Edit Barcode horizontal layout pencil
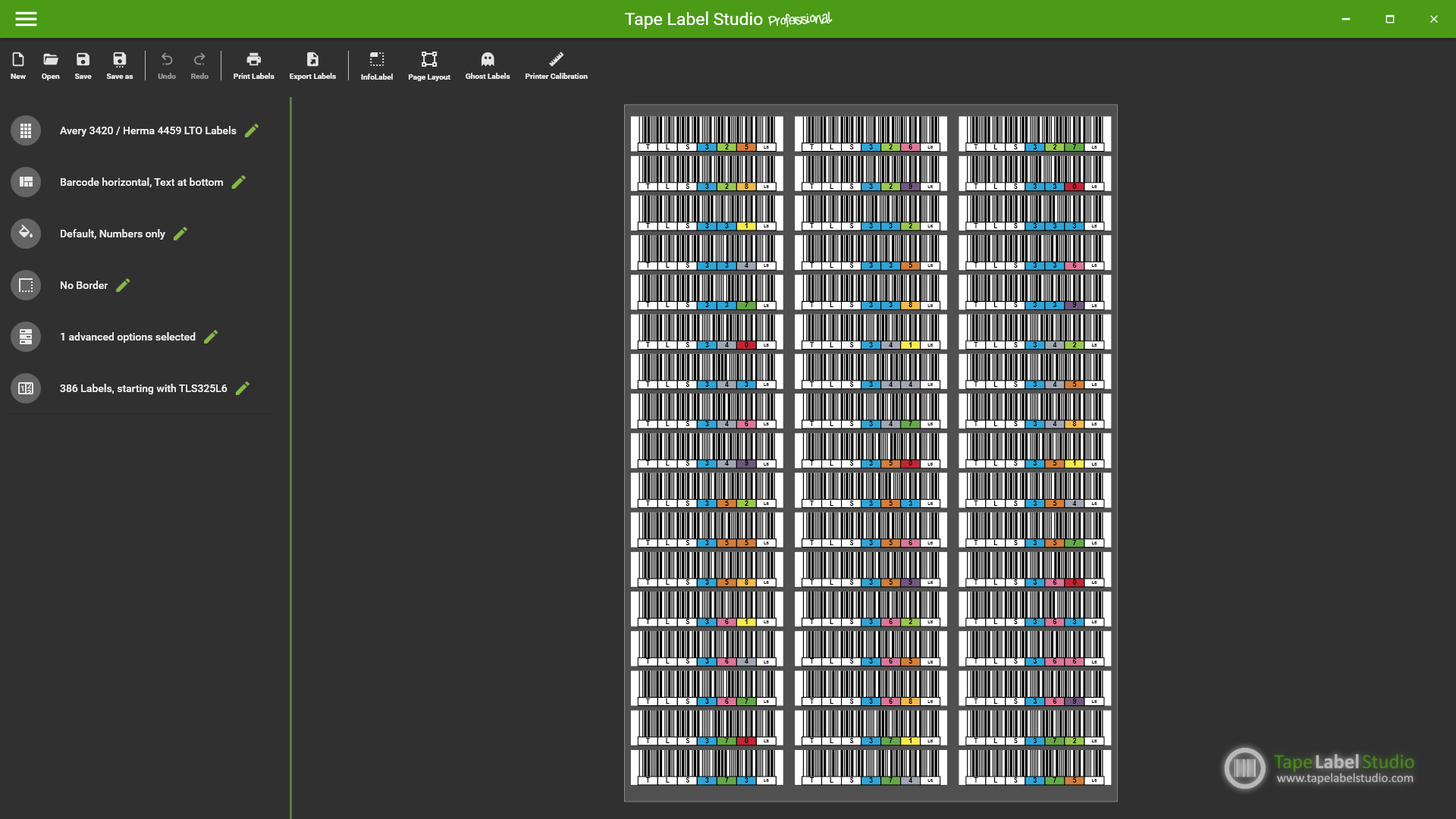 239,182
